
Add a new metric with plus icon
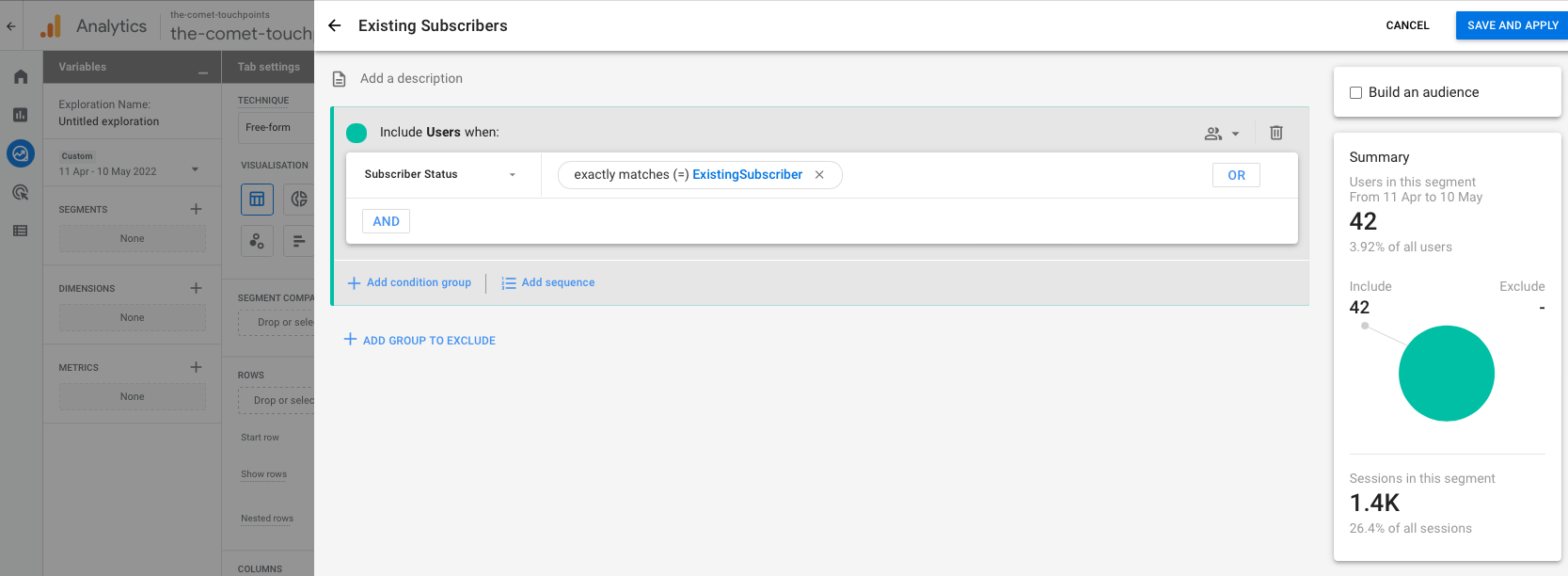pyautogui.click(x=196, y=367)
